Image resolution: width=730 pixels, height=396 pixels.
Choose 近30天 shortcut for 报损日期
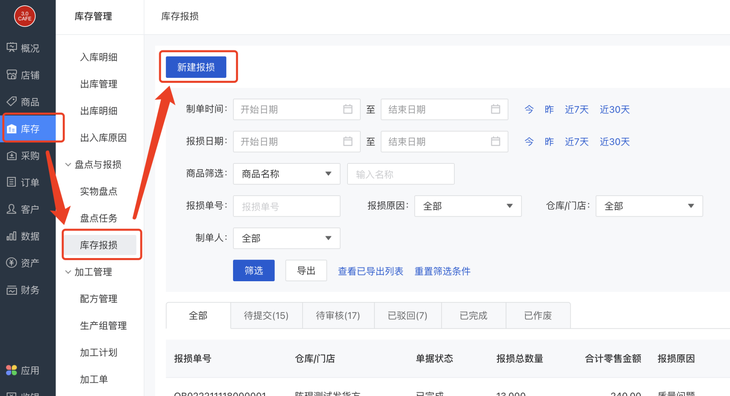[x=615, y=141]
